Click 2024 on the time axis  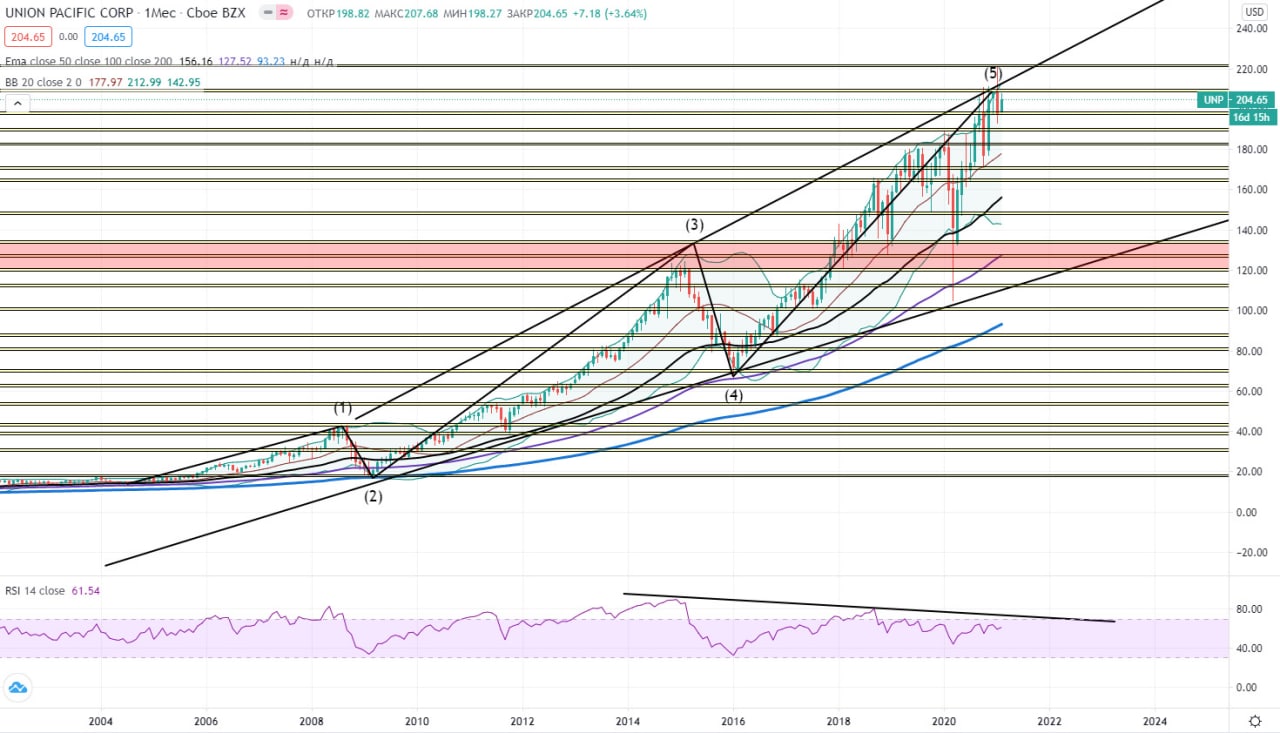click(1155, 720)
